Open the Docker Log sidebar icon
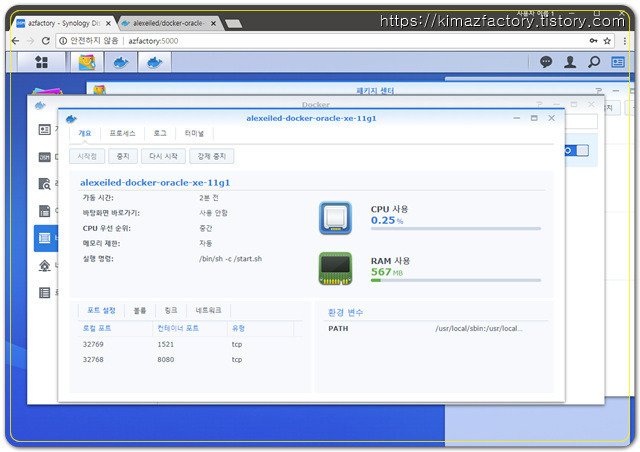The height and width of the screenshot is (452, 640). (x=44, y=293)
